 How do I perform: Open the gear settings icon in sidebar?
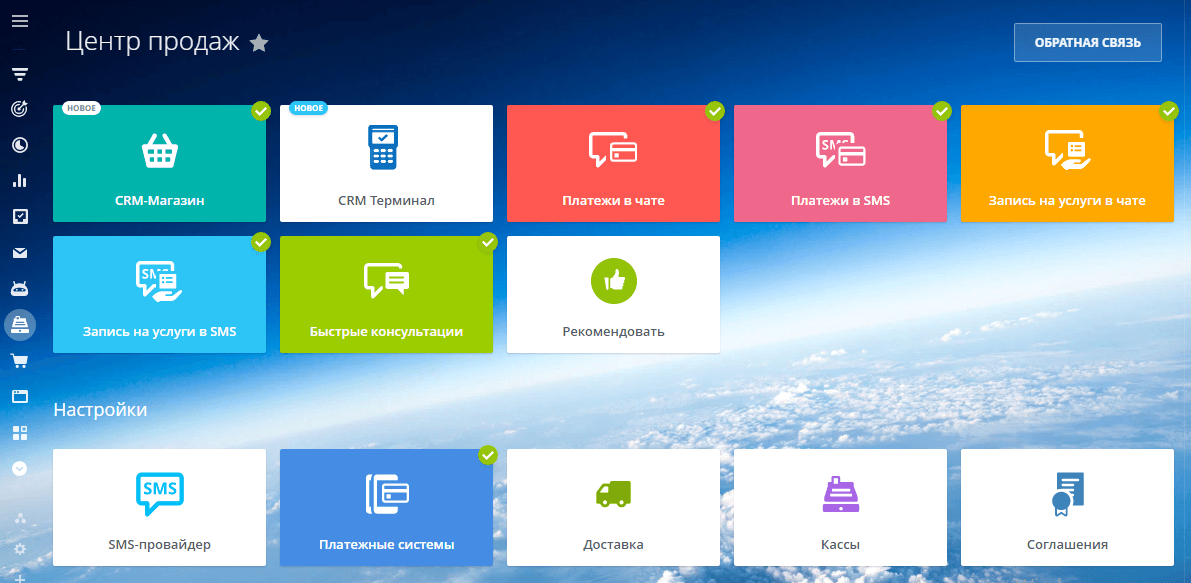[20, 549]
